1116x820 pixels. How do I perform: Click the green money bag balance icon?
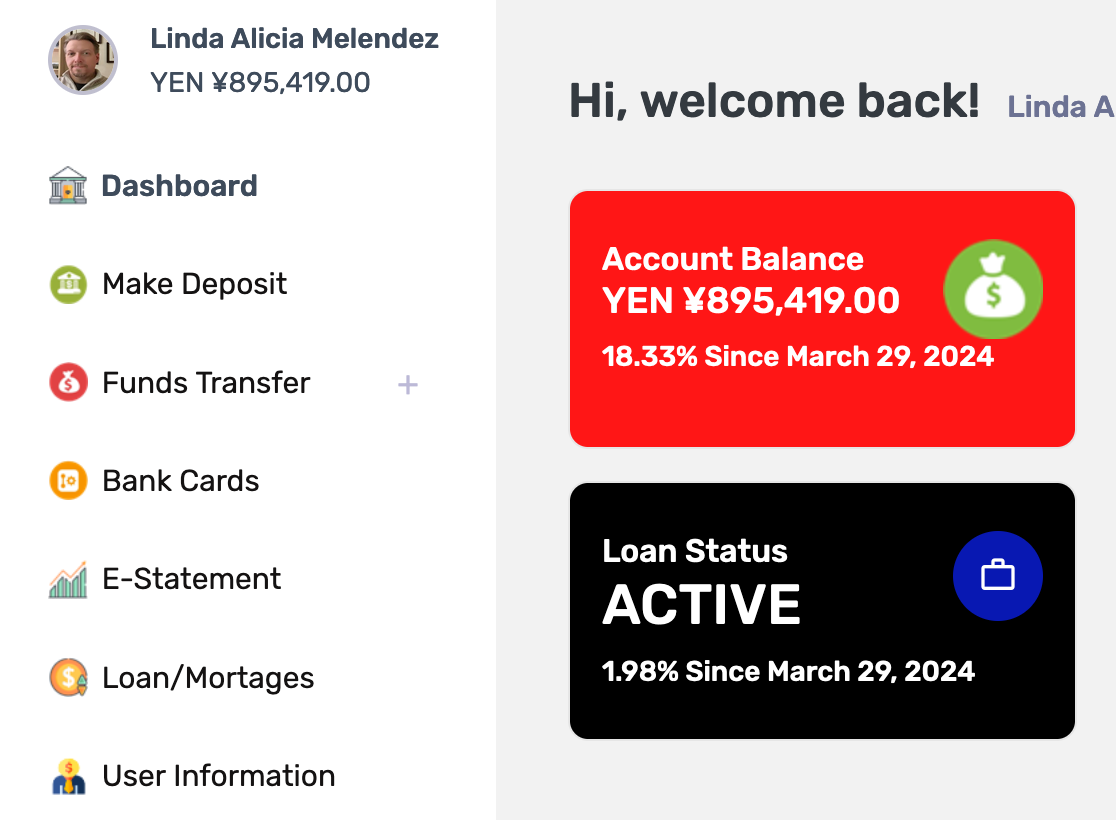pyautogui.click(x=994, y=290)
